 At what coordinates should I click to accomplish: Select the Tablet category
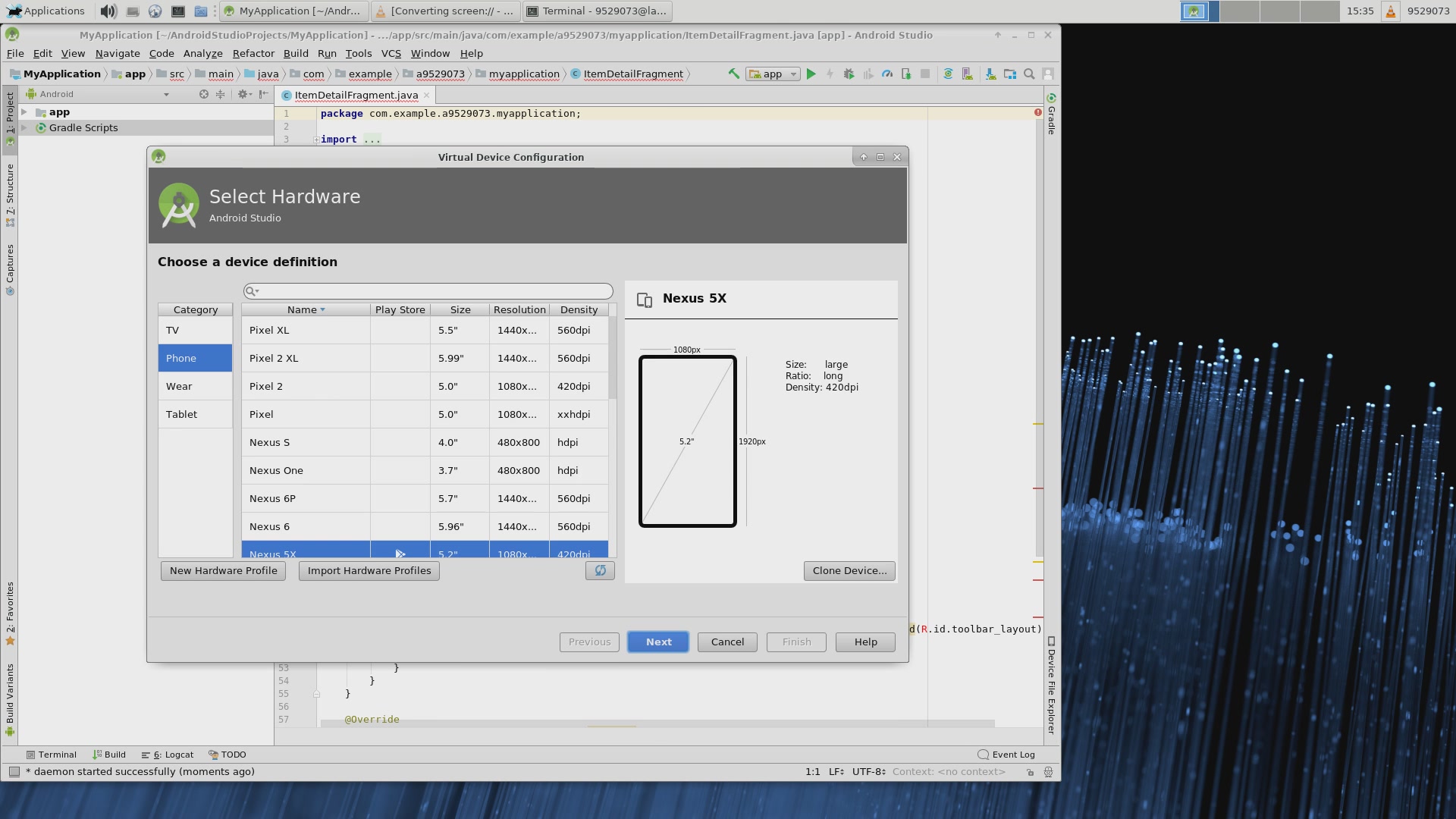195,415
